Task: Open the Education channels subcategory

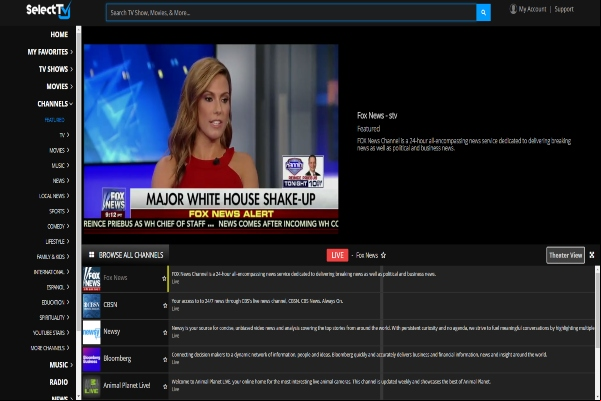Action: tap(56, 302)
